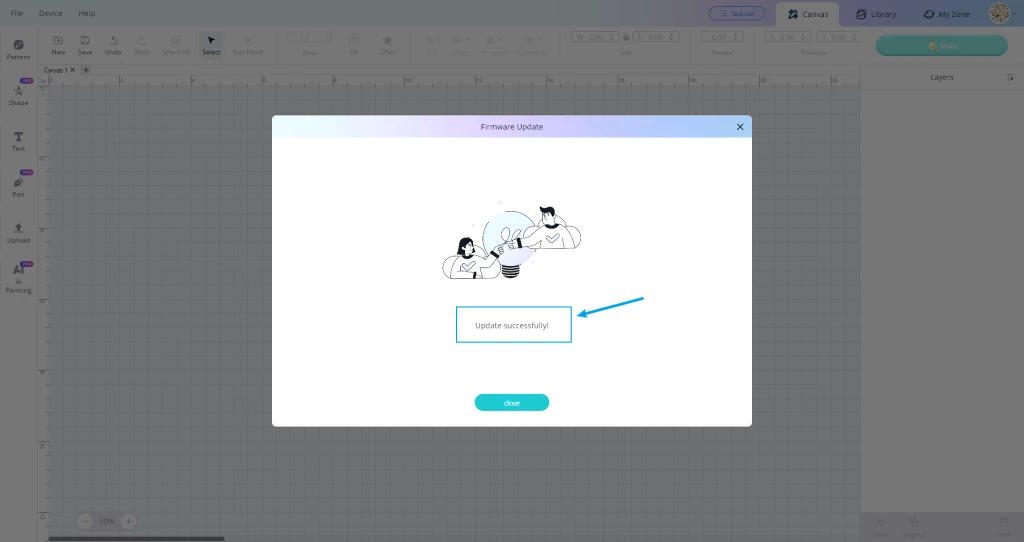Open the File menu
This screenshot has height=542, width=1024.
(x=17, y=13)
